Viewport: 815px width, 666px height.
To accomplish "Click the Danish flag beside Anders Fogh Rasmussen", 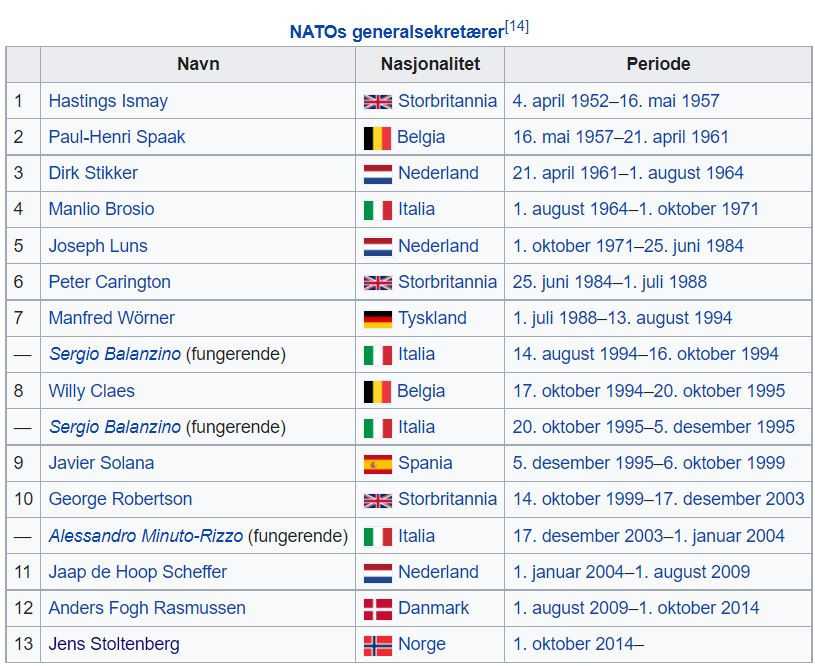I will pyautogui.click(x=377, y=608).
